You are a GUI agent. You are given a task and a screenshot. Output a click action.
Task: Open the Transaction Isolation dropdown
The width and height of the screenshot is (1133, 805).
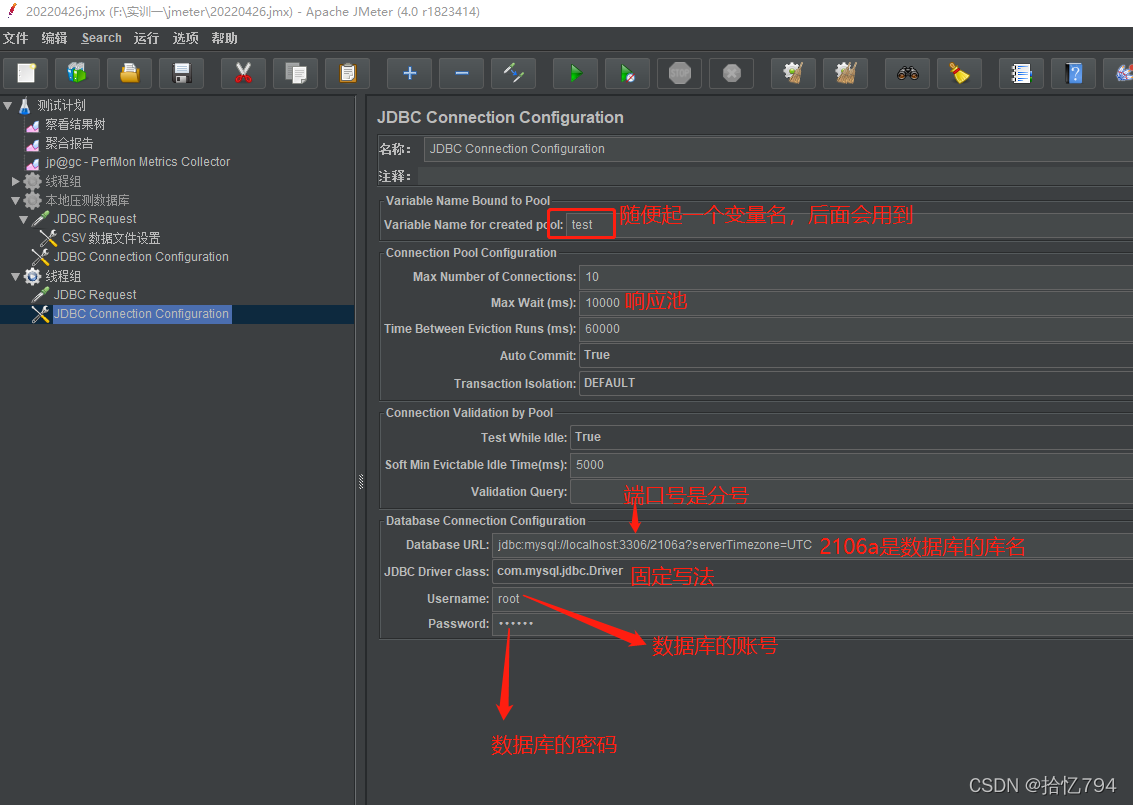pyautogui.click(x=856, y=383)
